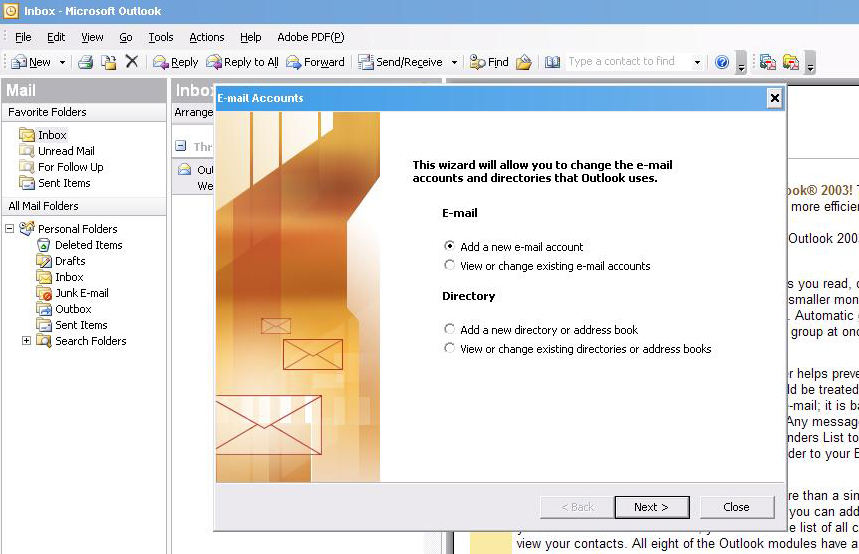This screenshot has width=859, height=554.
Task: Select the Personal Folders item
Action: coord(68,229)
